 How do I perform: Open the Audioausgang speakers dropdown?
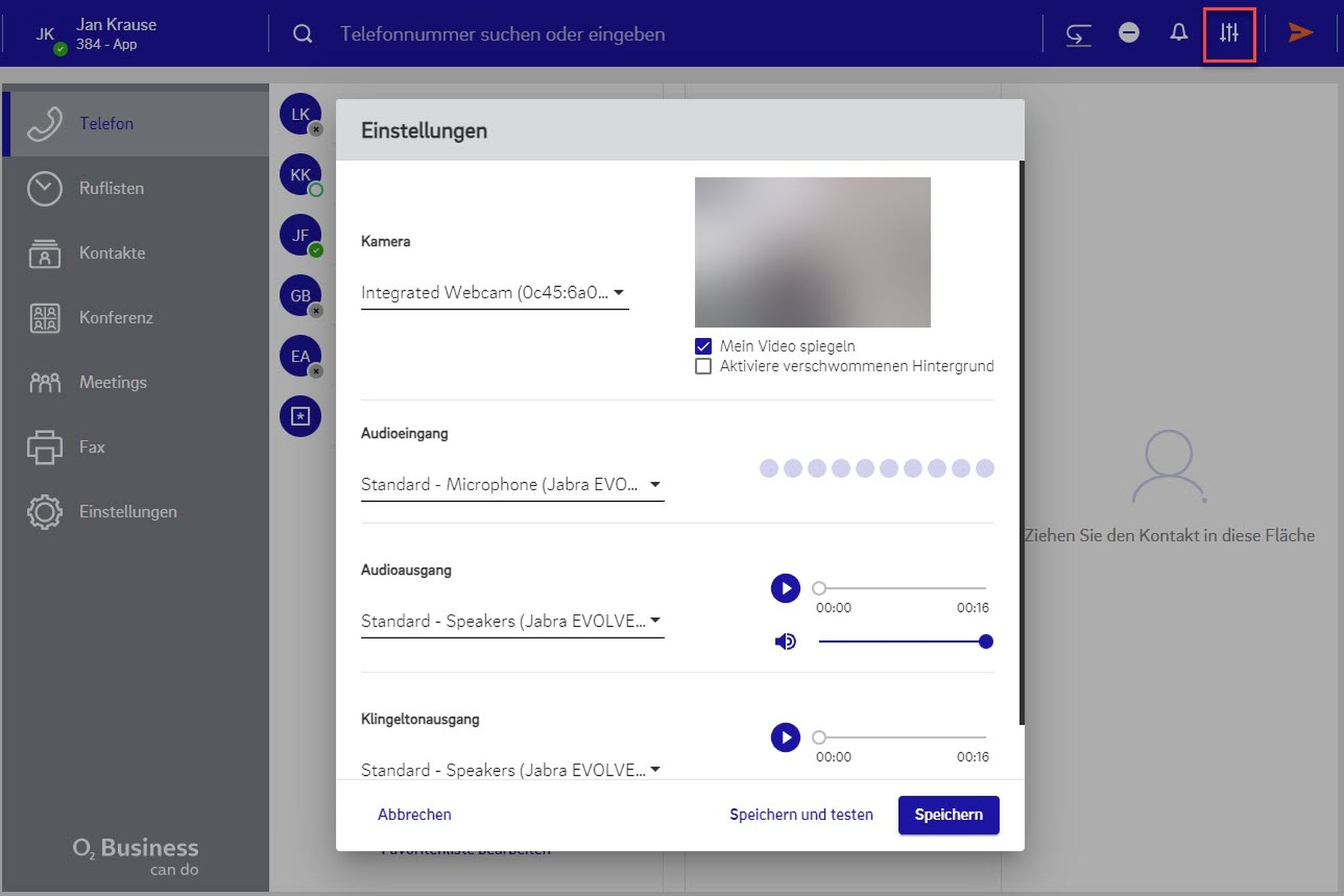511,621
